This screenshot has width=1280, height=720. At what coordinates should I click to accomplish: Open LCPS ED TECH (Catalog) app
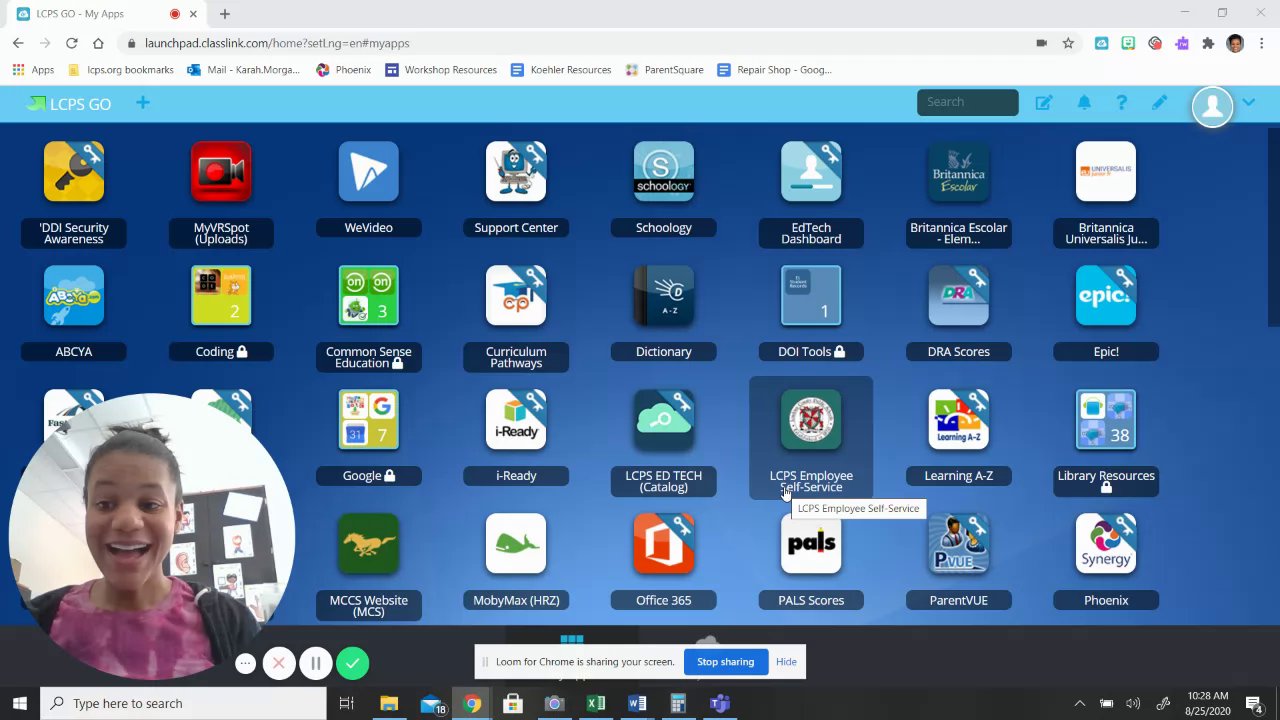click(x=664, y=420)
